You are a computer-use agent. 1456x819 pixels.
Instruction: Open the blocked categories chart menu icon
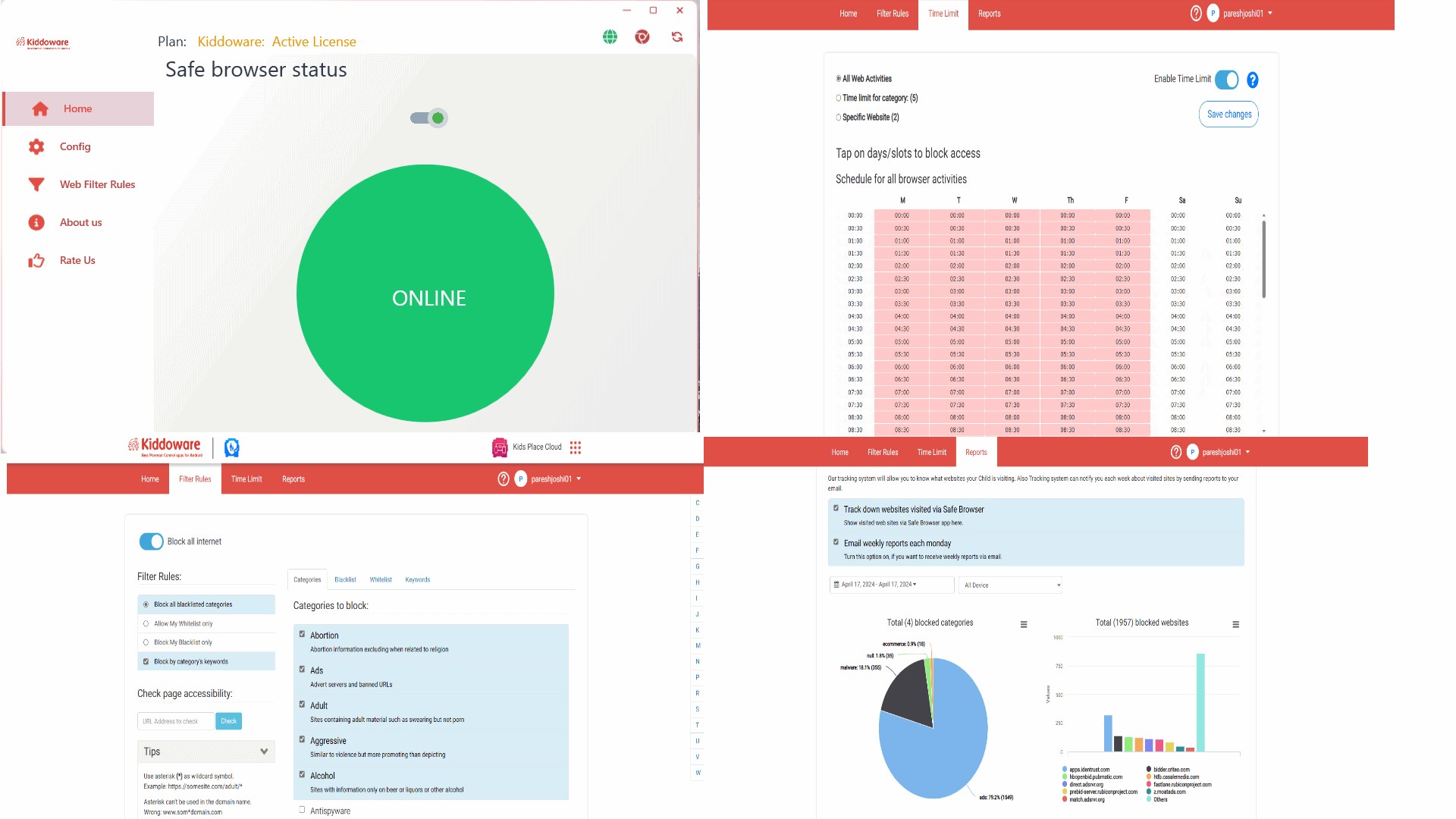[1024, 625]
